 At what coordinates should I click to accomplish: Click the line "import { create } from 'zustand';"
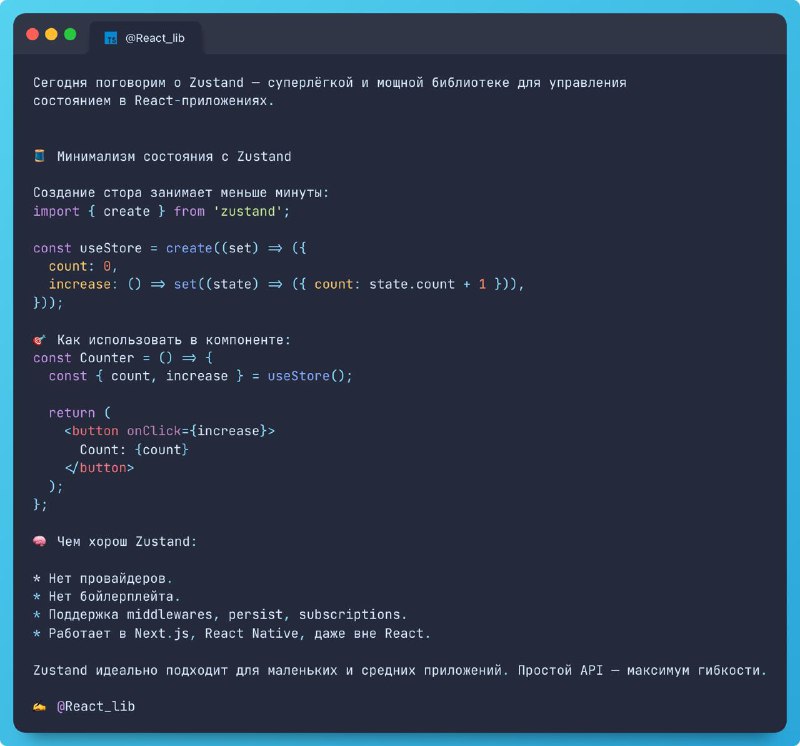click(161, 211)
